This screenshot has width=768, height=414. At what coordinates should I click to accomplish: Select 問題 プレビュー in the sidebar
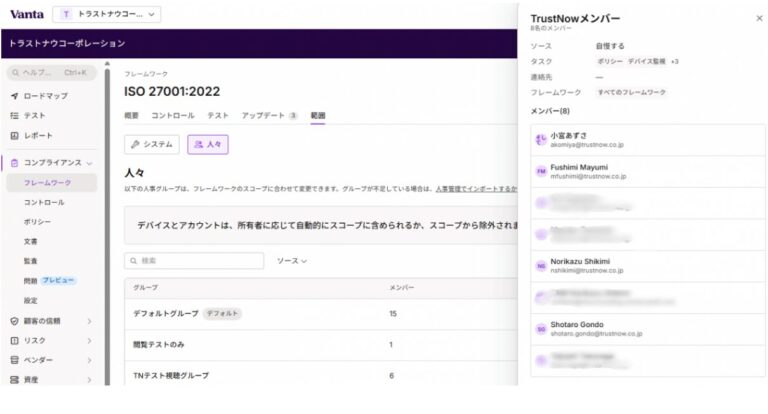point(49,281)
